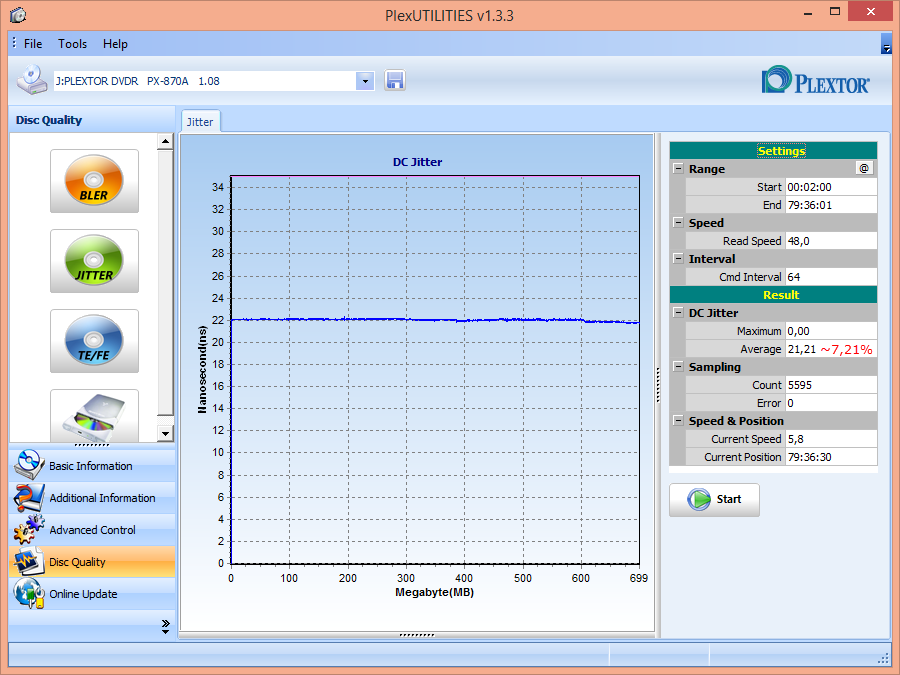Click the Disc Quality list scroll up arrow

165,141
